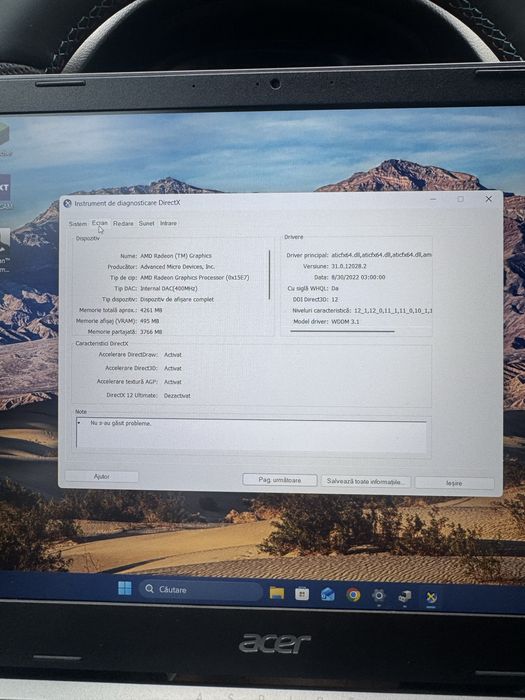This screenshot has height=700, width=525.
Task: Open the Intrare tab
Action: (x=168, y=223)
